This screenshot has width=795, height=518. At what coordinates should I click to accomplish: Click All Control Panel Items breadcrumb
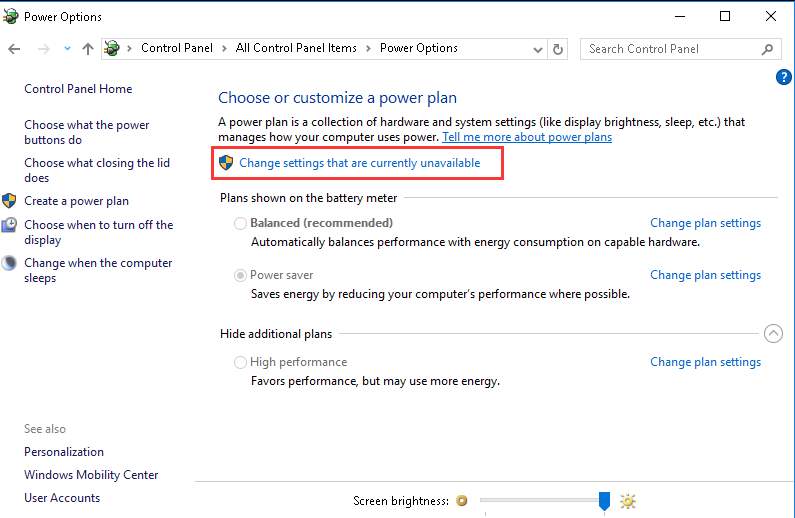(296, 48)
